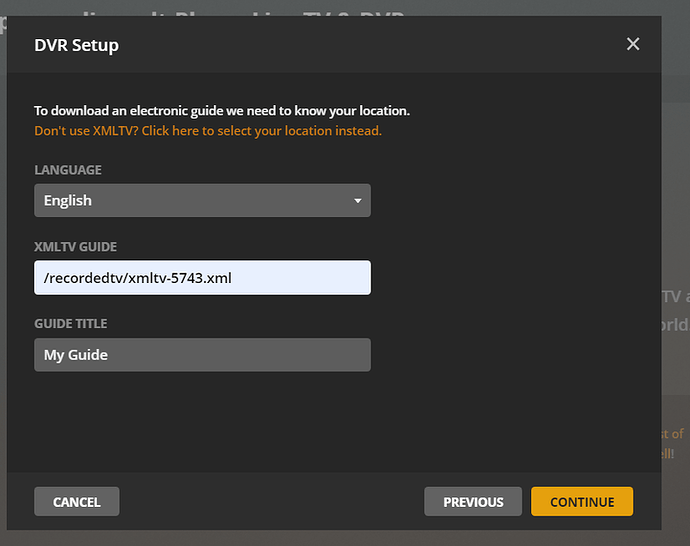690x546 pixels.
Task: Click the dimmed orange text behind dialog
Action: 673,443
